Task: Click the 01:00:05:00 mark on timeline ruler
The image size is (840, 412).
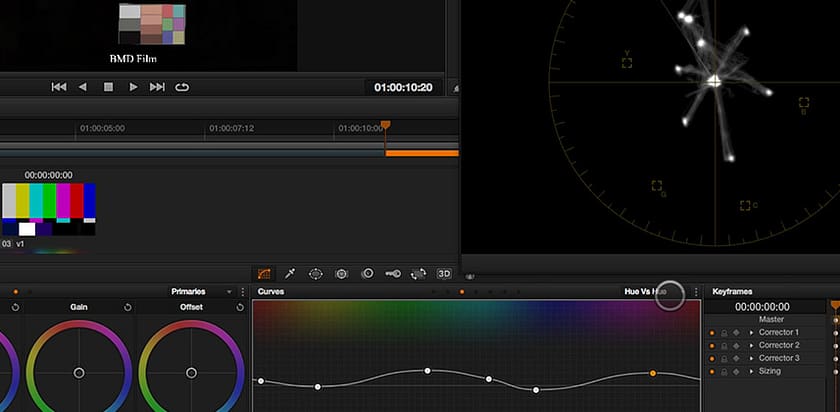Action: point(102,129)
